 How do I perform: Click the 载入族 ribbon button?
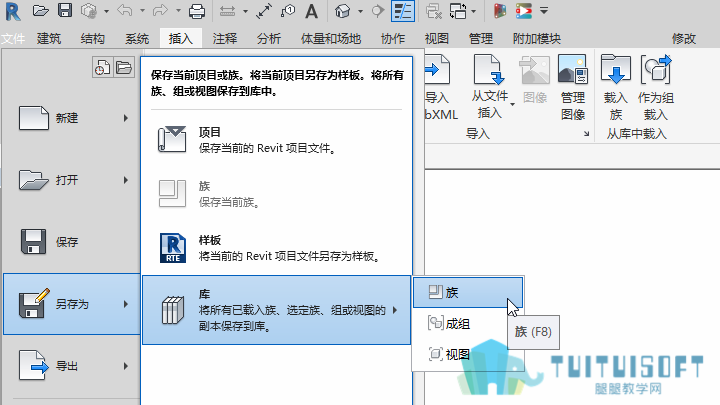[615, 88]
